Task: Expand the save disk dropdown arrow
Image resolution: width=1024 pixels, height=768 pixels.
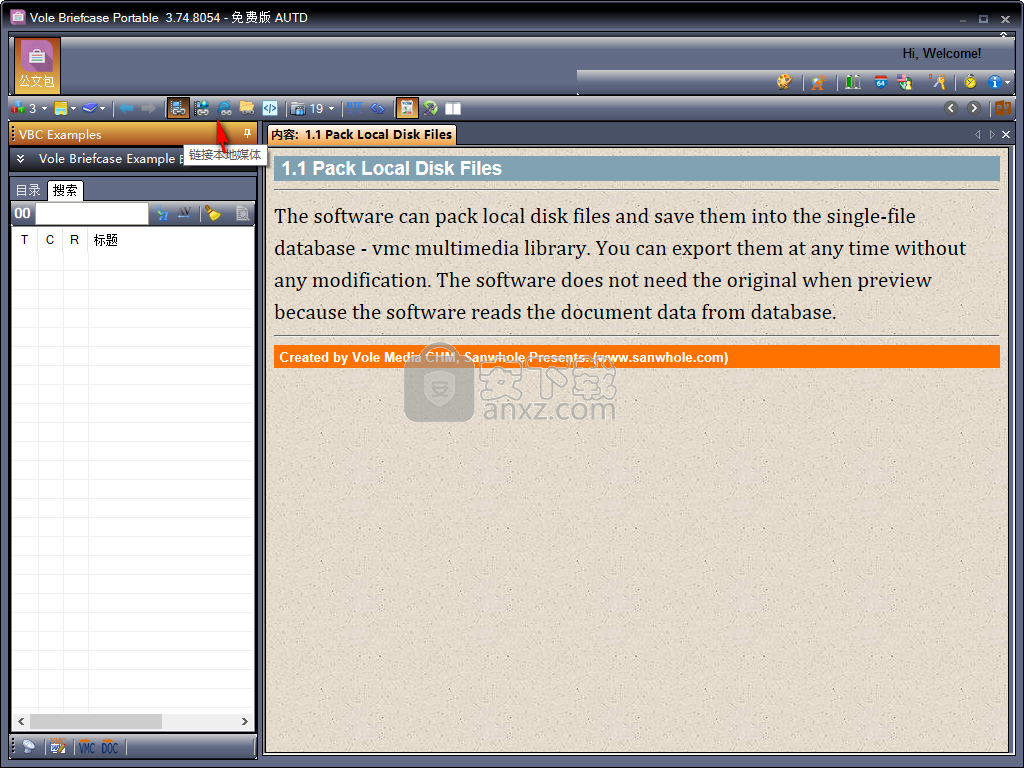Action: (x=73, y=108)
